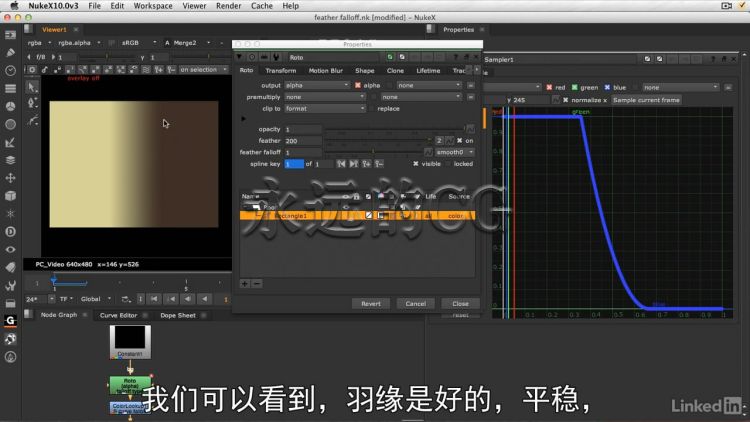Image resolution: width=750 pixels, height=422 pixels.
Task: Open the 3D nodes cube icon
Action: (10, 196)
